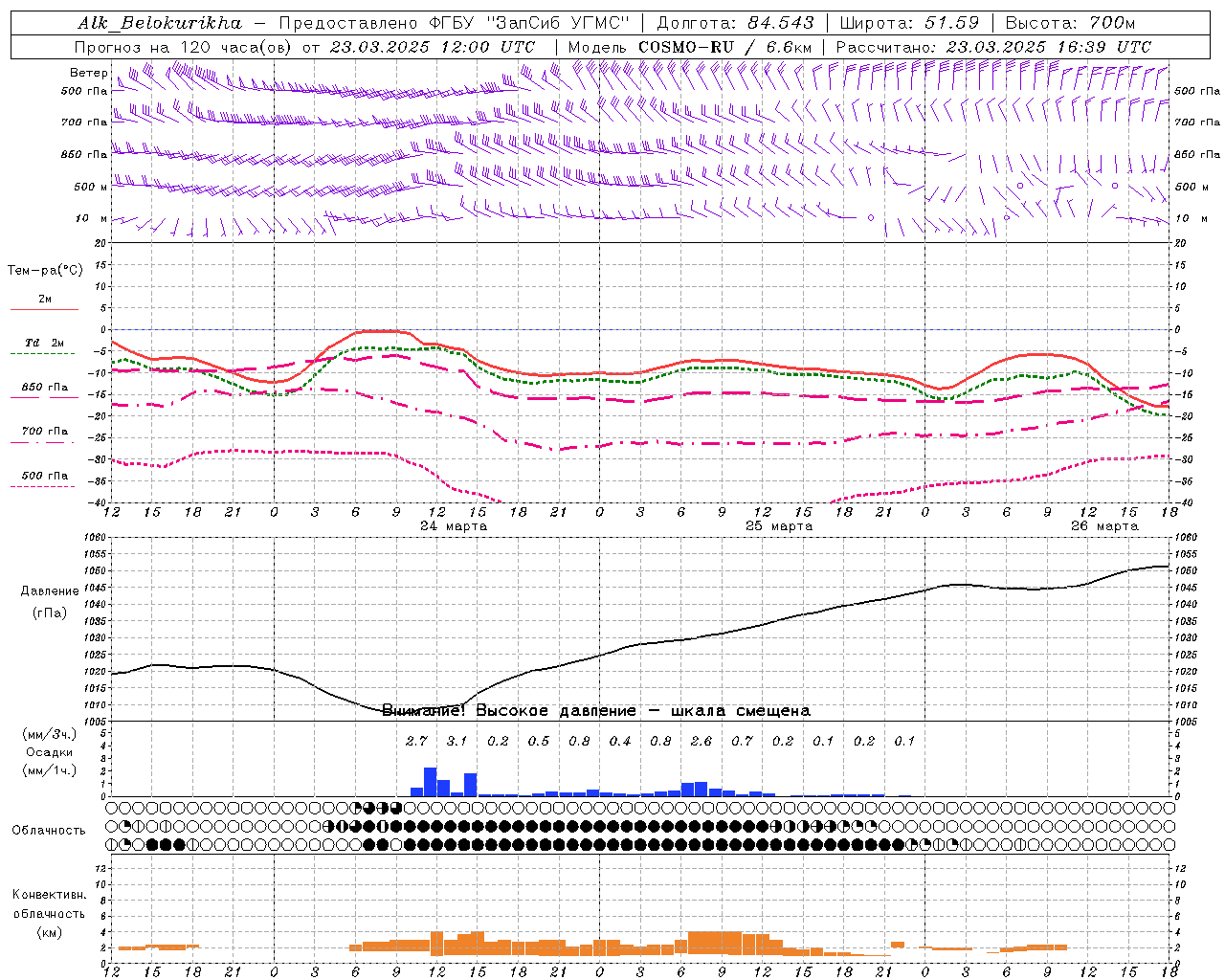Click the Долгота: 84.543 value
The height and width of the screenshot is (980, 1225).
point(735,23)
